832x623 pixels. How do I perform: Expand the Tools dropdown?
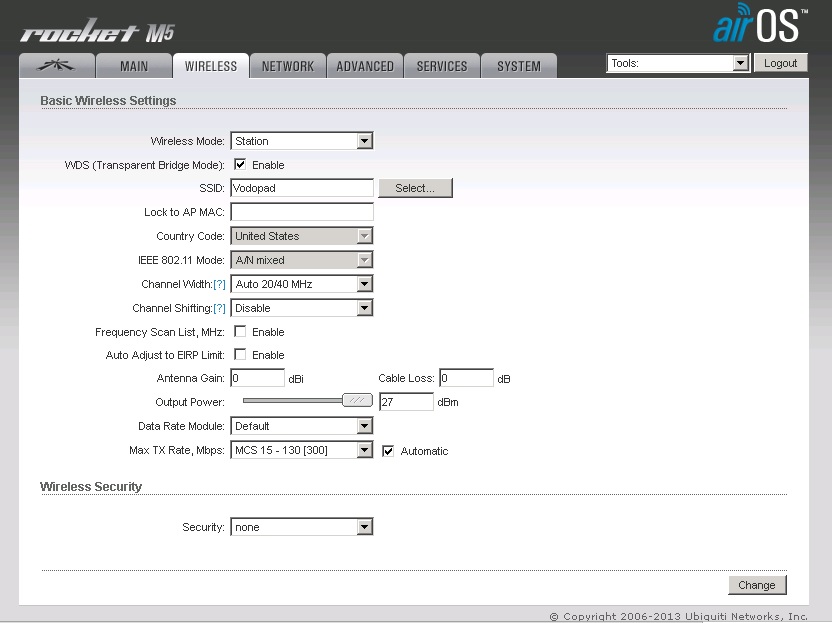point(677,63)
